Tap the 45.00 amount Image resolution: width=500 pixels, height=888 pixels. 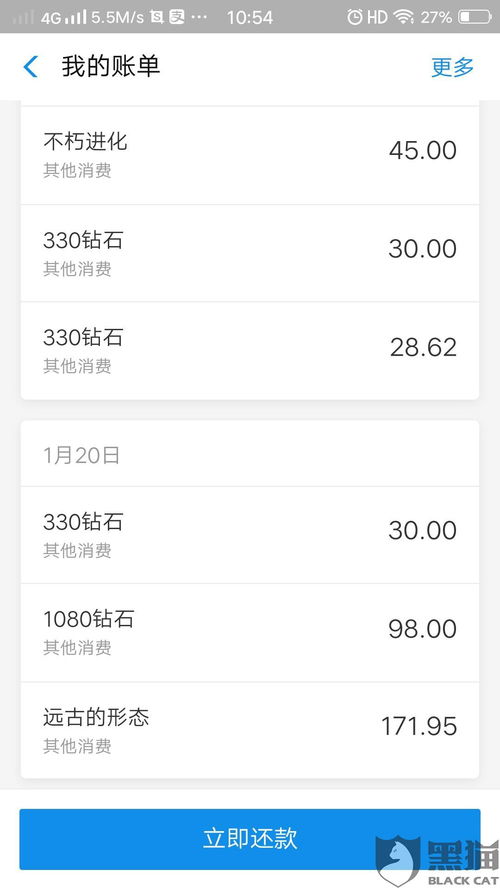(x=422, y=151)
